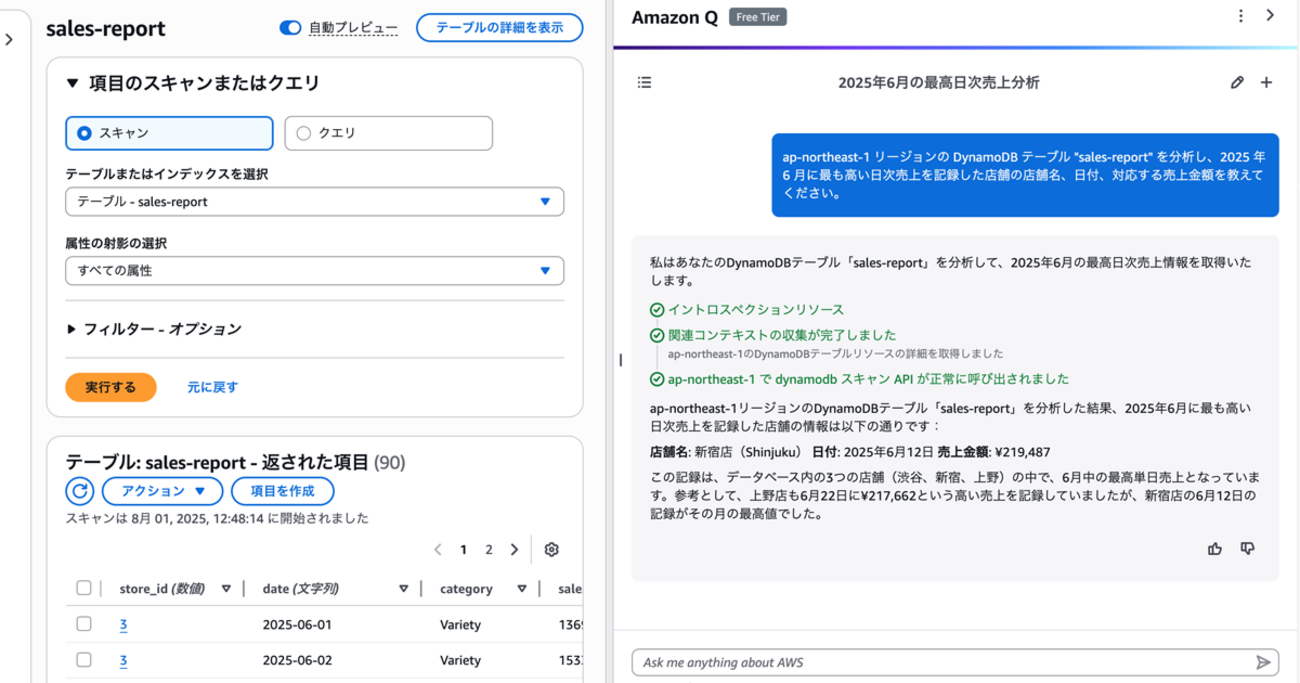Click the 実行する button

coord(111,387)
